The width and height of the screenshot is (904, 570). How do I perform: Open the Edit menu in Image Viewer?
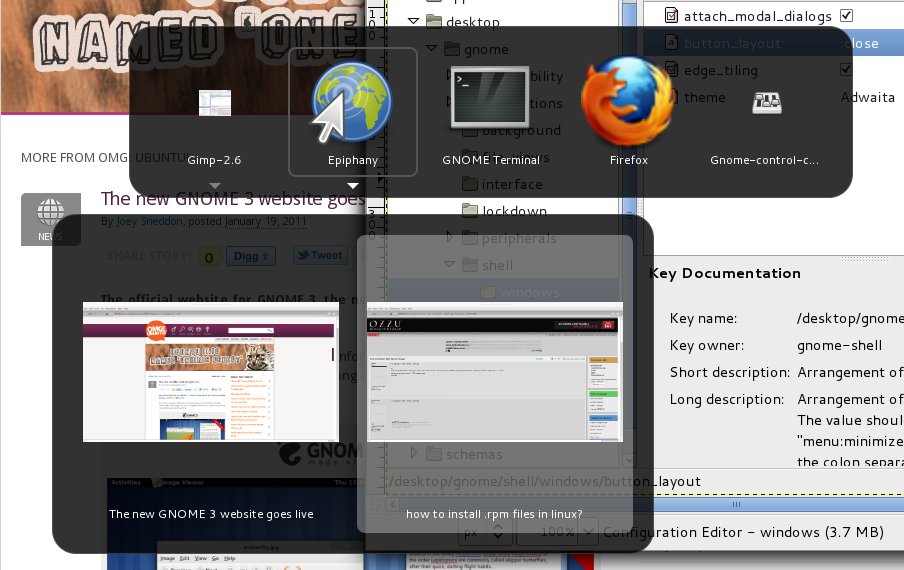point(184,558)
